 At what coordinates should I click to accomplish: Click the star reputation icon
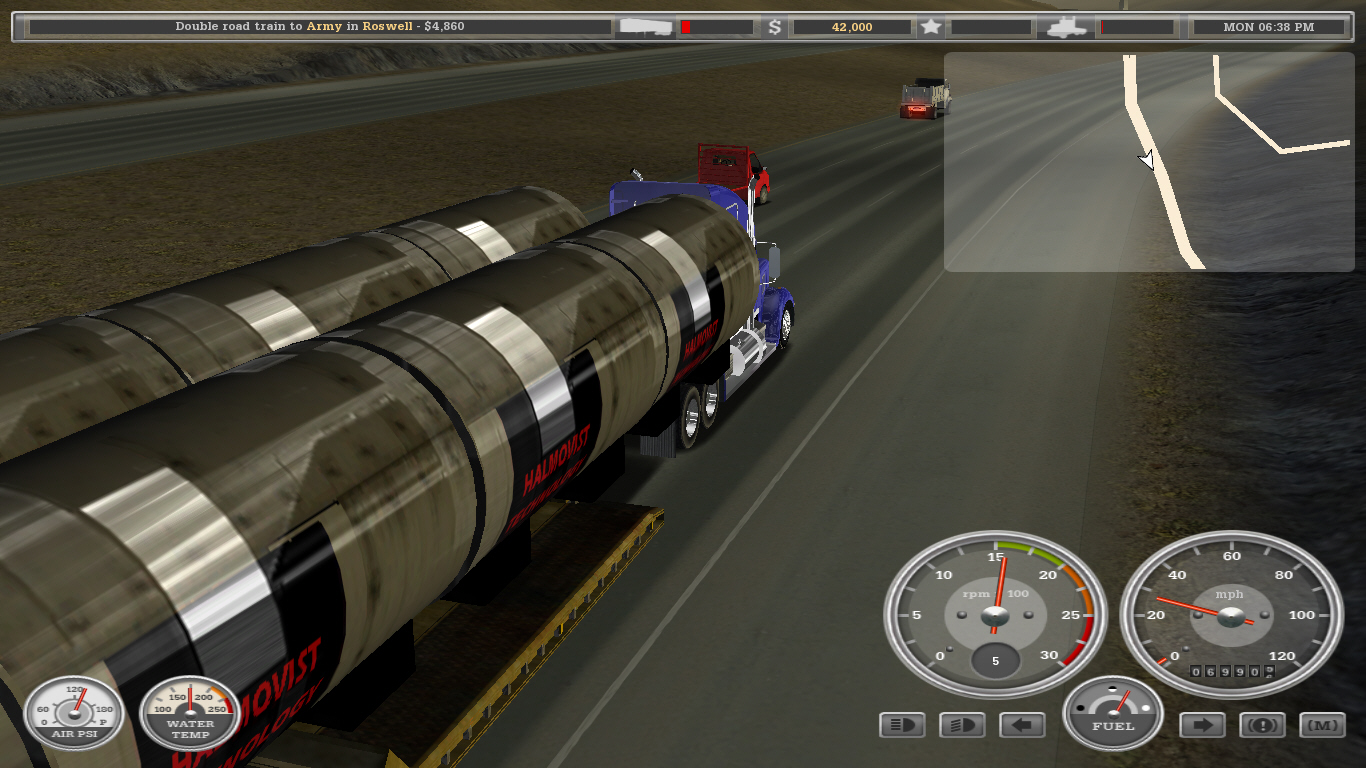coord(931,27)
